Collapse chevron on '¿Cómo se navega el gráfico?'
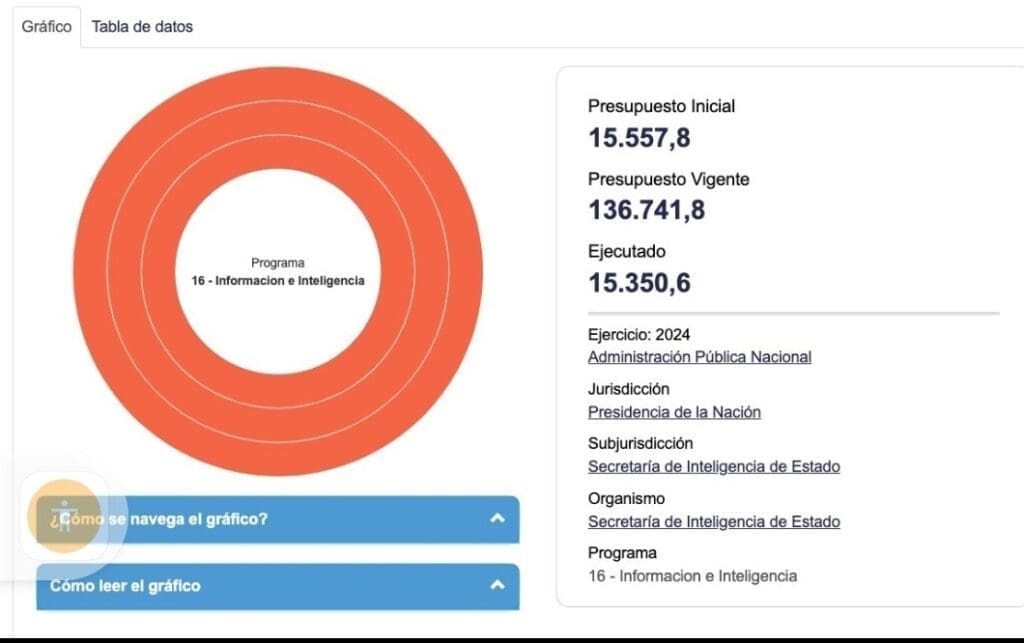This screenshot has width=1024, height=643. click(x=497, y=519)
